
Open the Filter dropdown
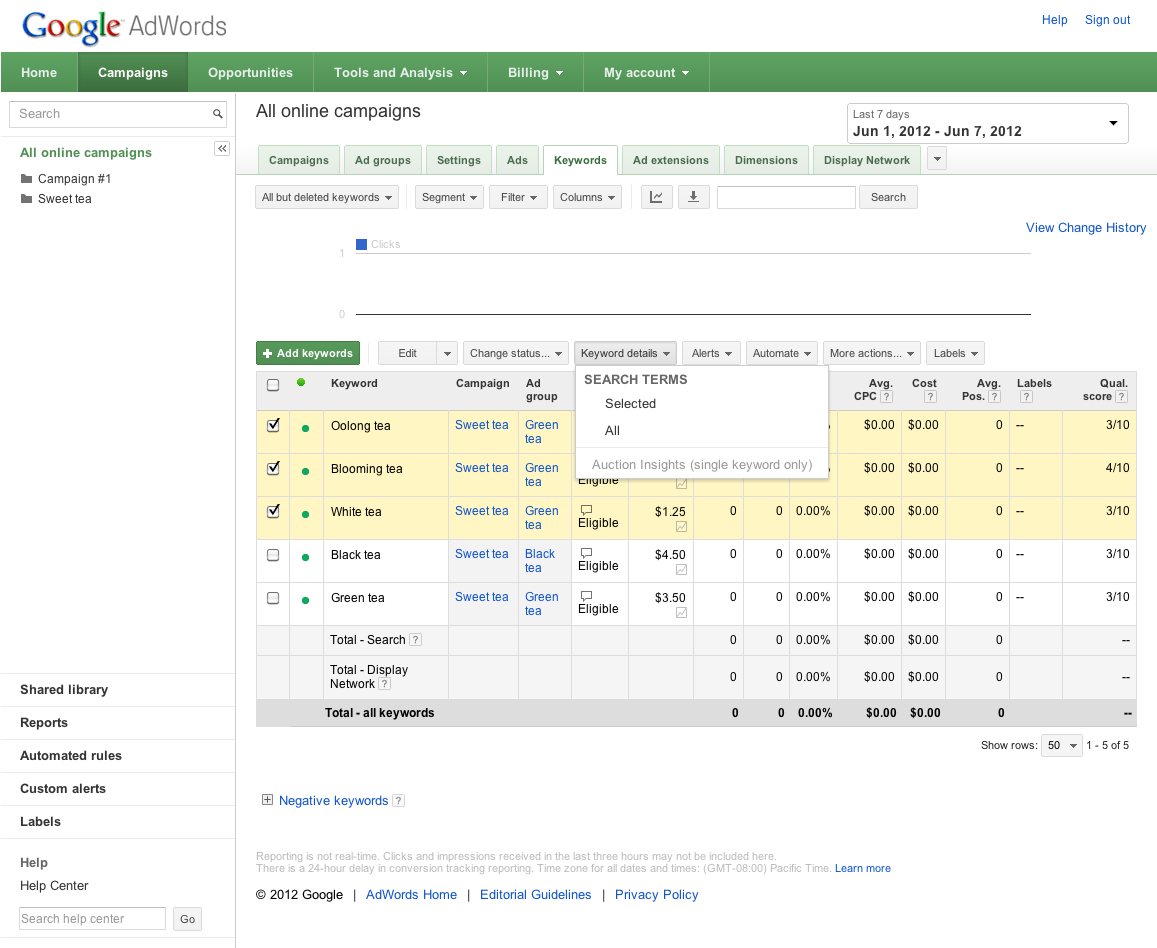pos(518,197)
